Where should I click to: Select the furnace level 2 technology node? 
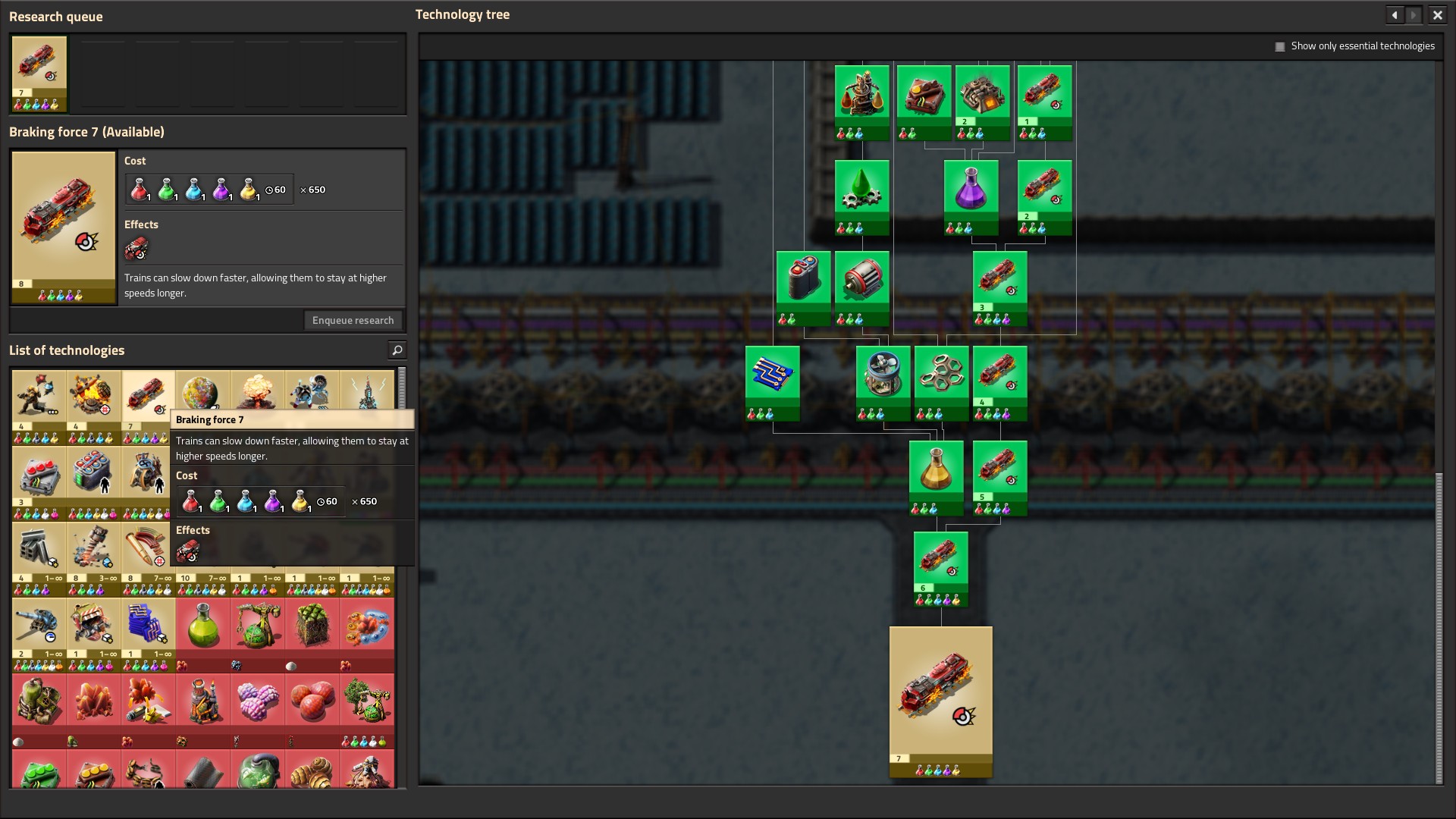pos(983,102)
